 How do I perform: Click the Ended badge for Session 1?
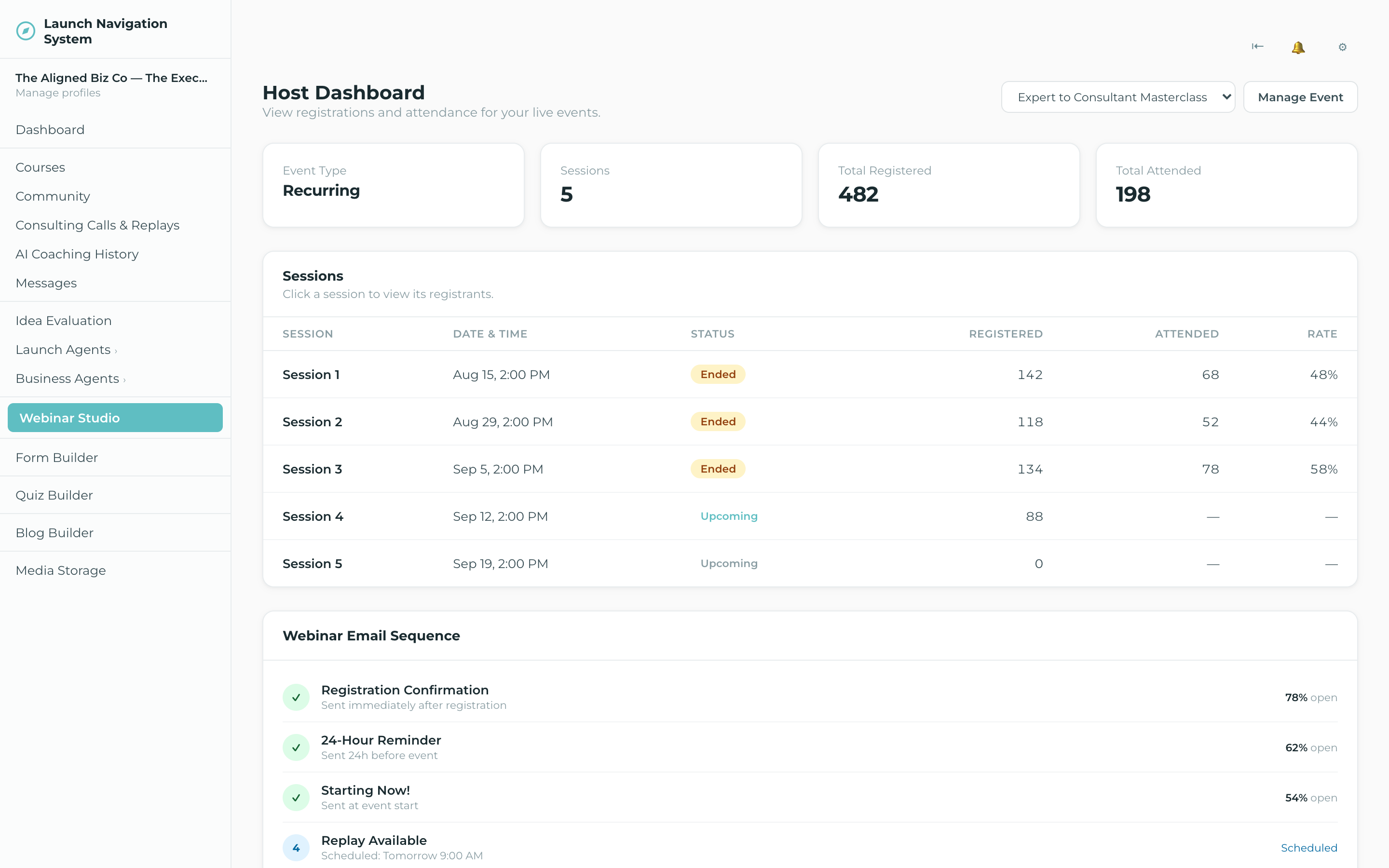[x=718, y=374]
